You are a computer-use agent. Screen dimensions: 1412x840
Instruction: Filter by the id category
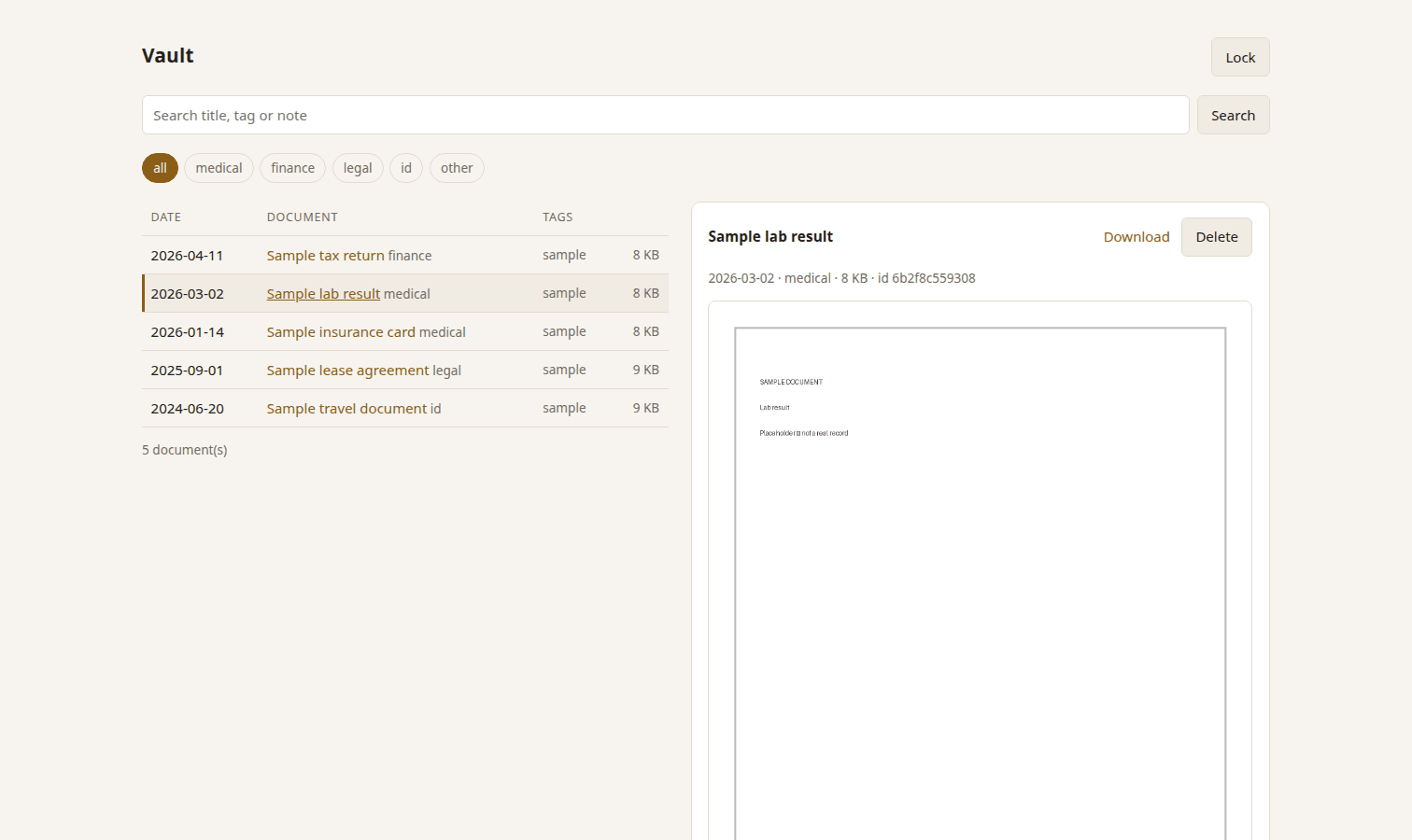pyautogui.click(x=406, y=168)
